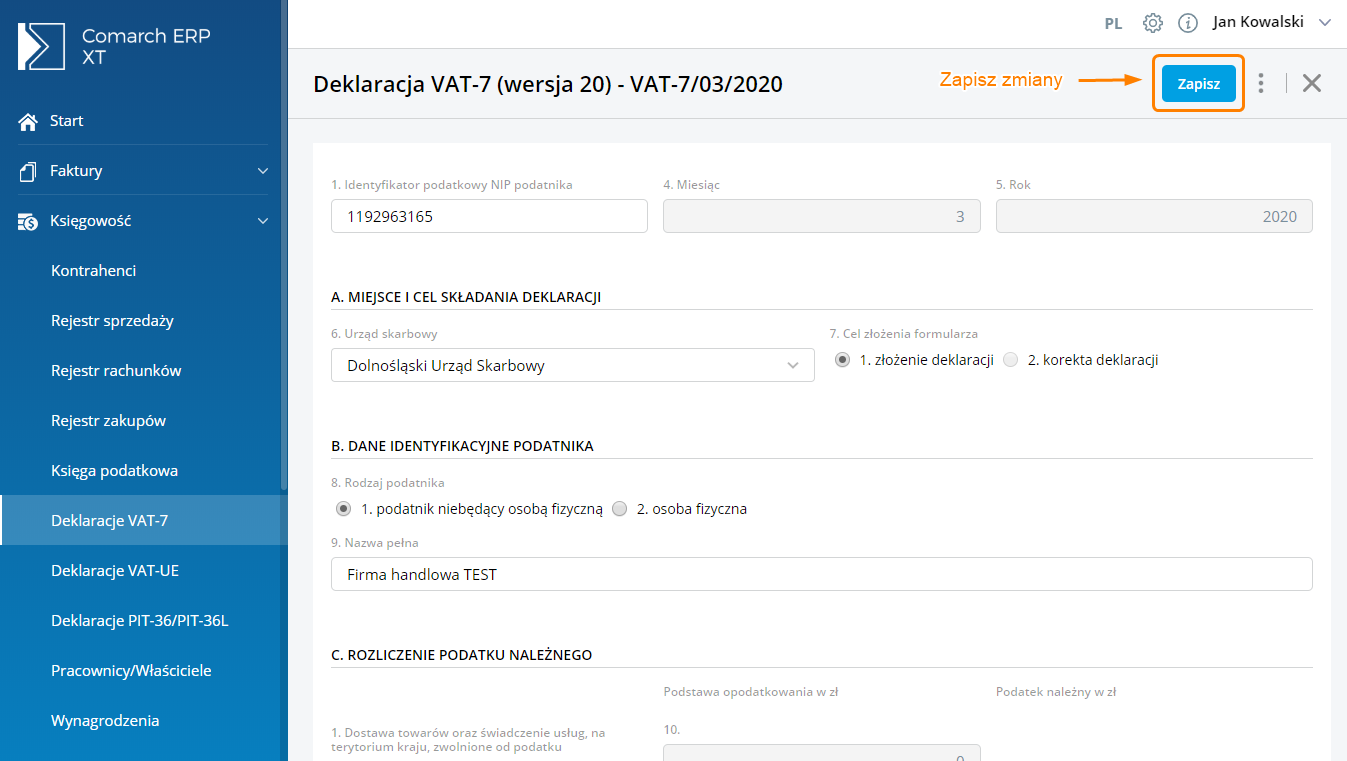Image resolution: width=1347 pixels, height=761 pixels.
Task: Go to Deklaracje VAT-UE
Action: point(115,571)
